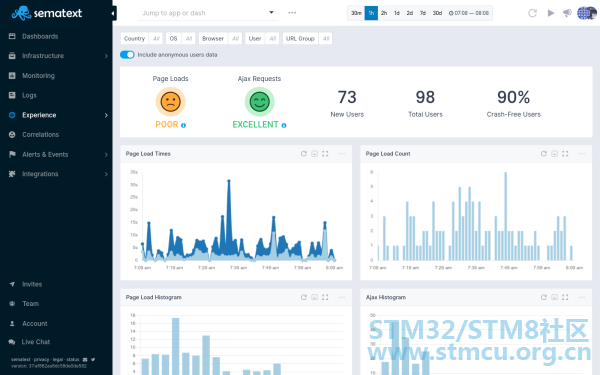Open Invites
The height and width of the screenshot is (375, 600).
tap(32, 284)
